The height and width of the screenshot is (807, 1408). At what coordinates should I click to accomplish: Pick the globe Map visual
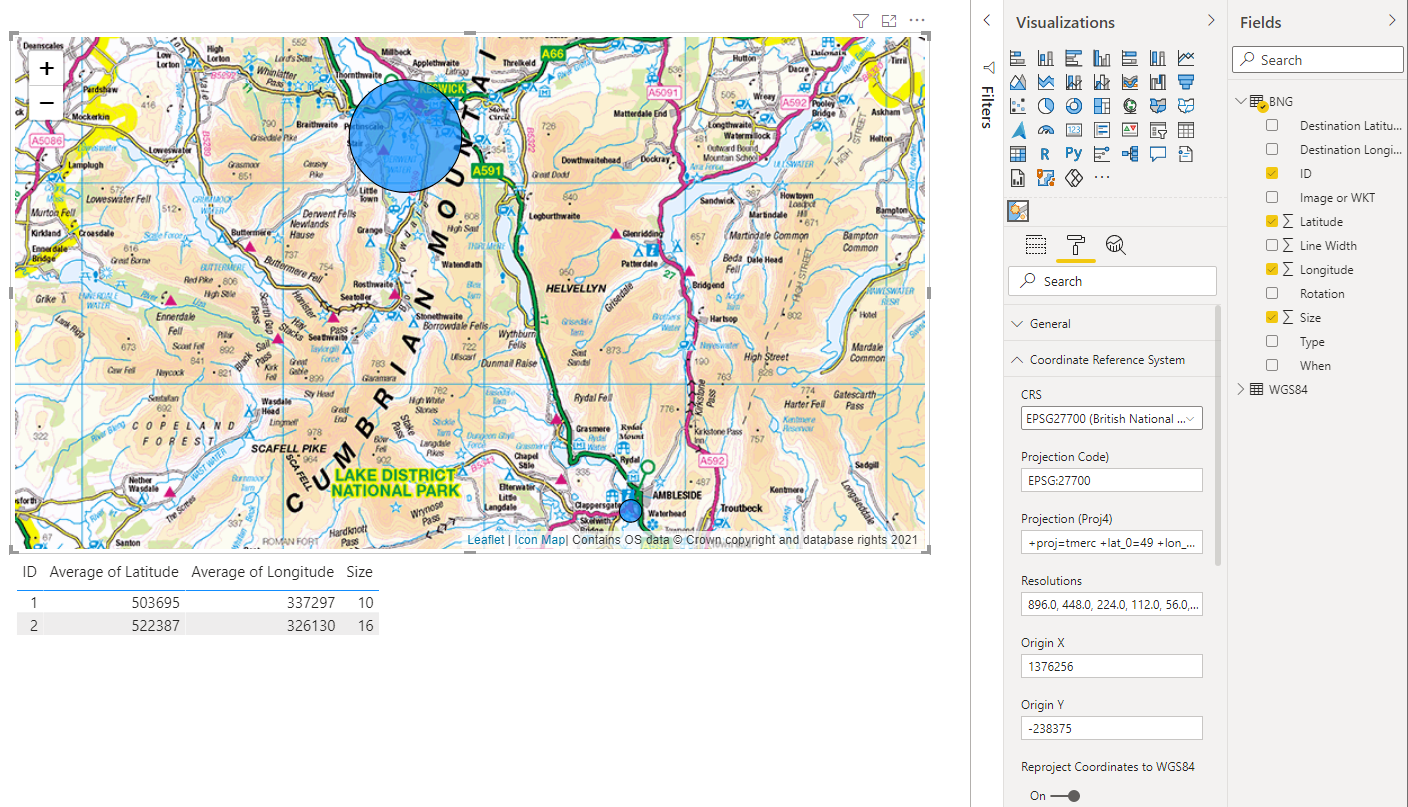[x=1130, y=106]
